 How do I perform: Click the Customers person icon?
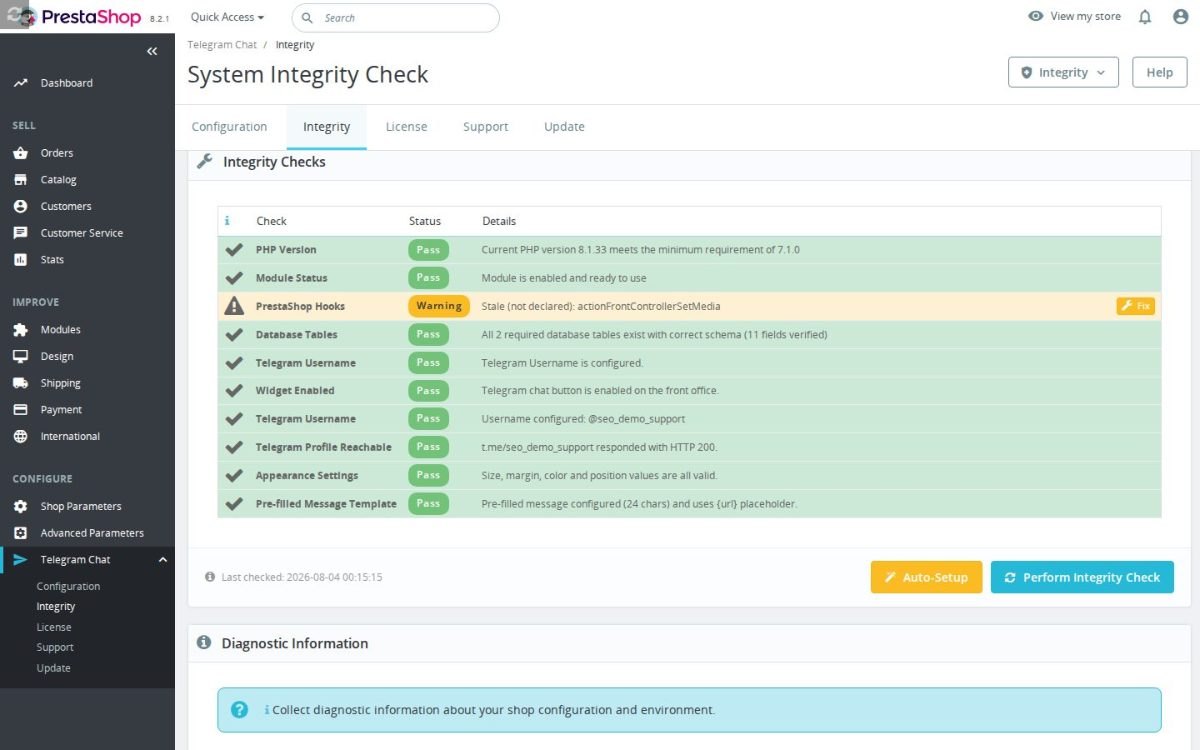pyautogui.click(x=20, y=206)
